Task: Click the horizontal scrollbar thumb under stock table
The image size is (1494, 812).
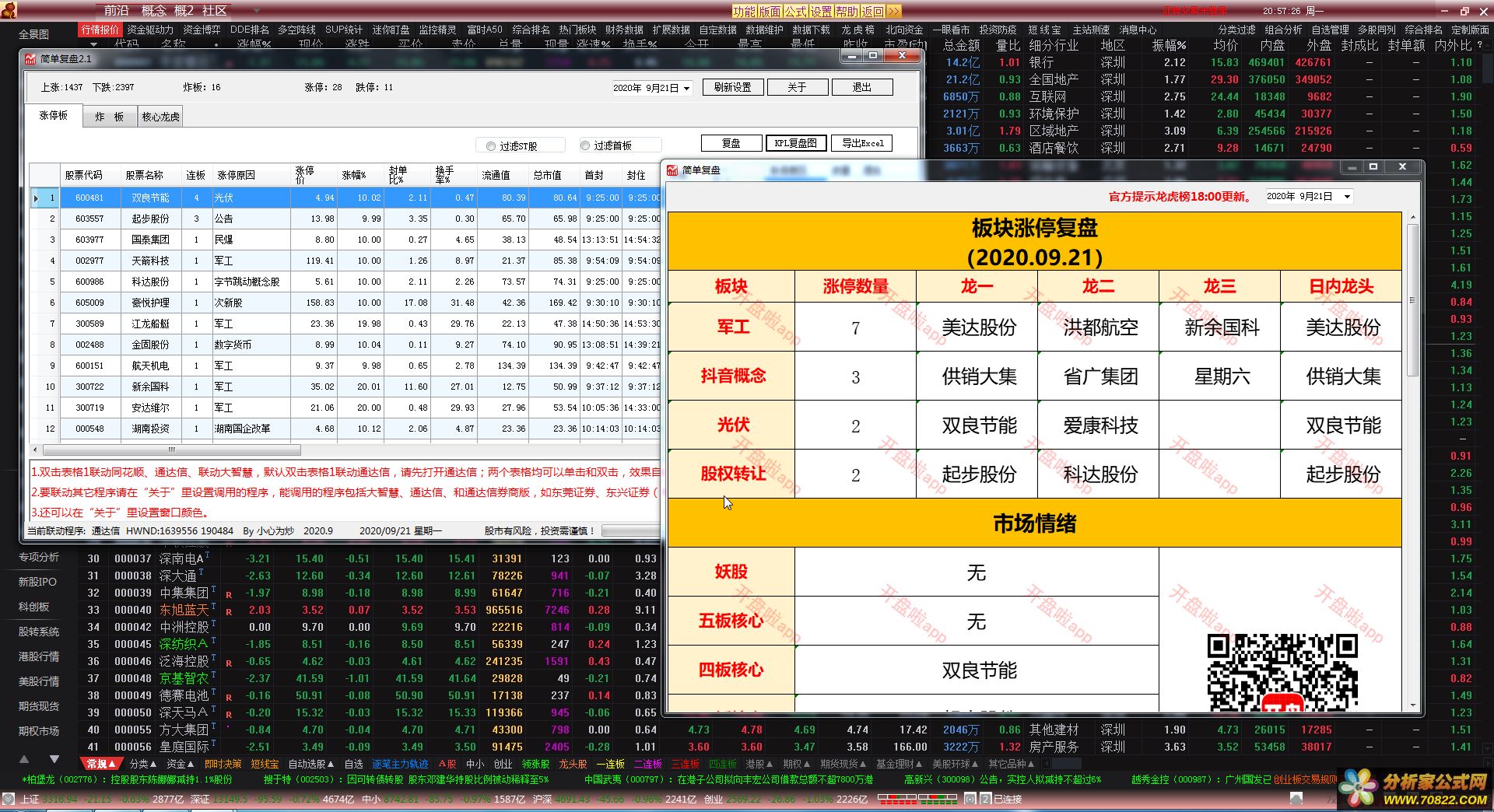Action: 172,450
